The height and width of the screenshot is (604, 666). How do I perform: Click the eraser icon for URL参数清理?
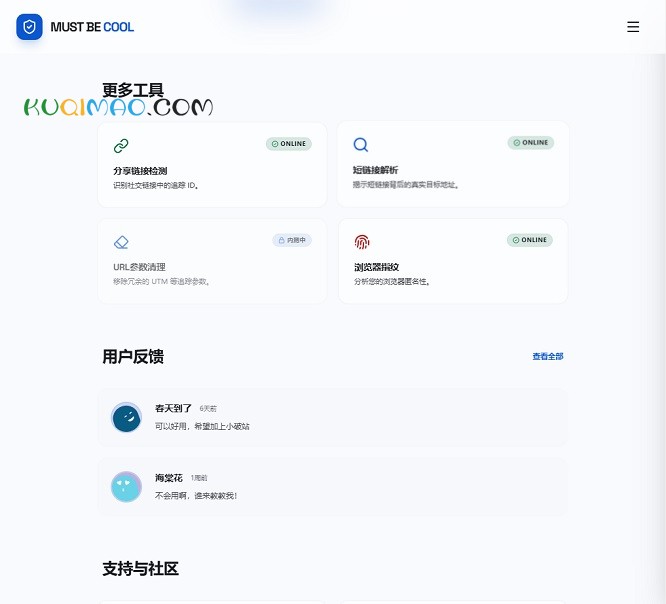[x=121, y=242]
